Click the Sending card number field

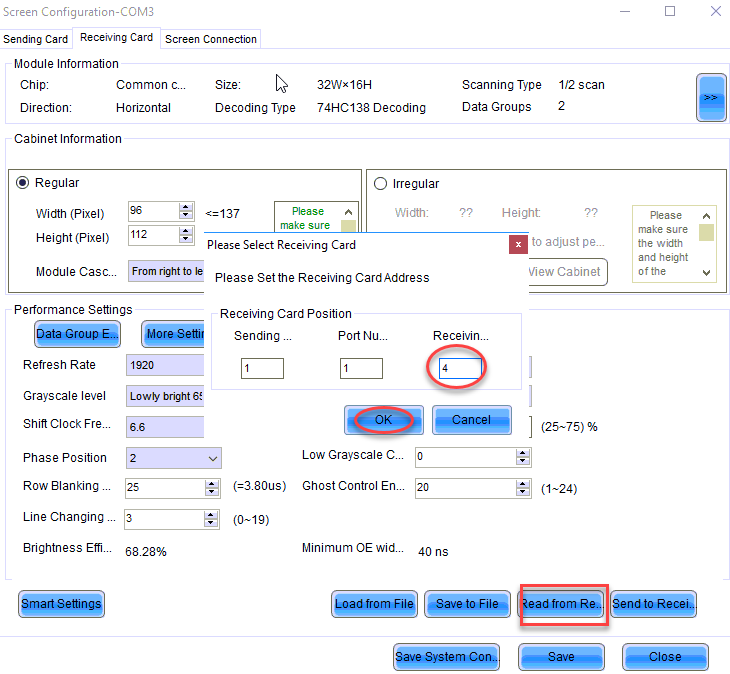(x=262, y=368)
